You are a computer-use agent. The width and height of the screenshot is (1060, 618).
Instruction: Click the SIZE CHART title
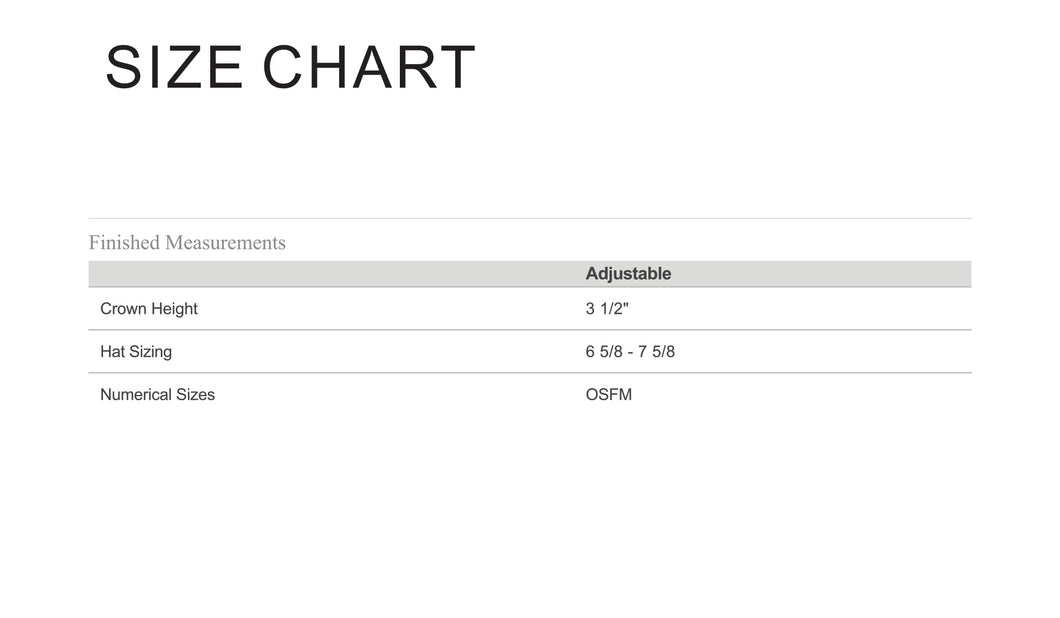pos(290,68)
